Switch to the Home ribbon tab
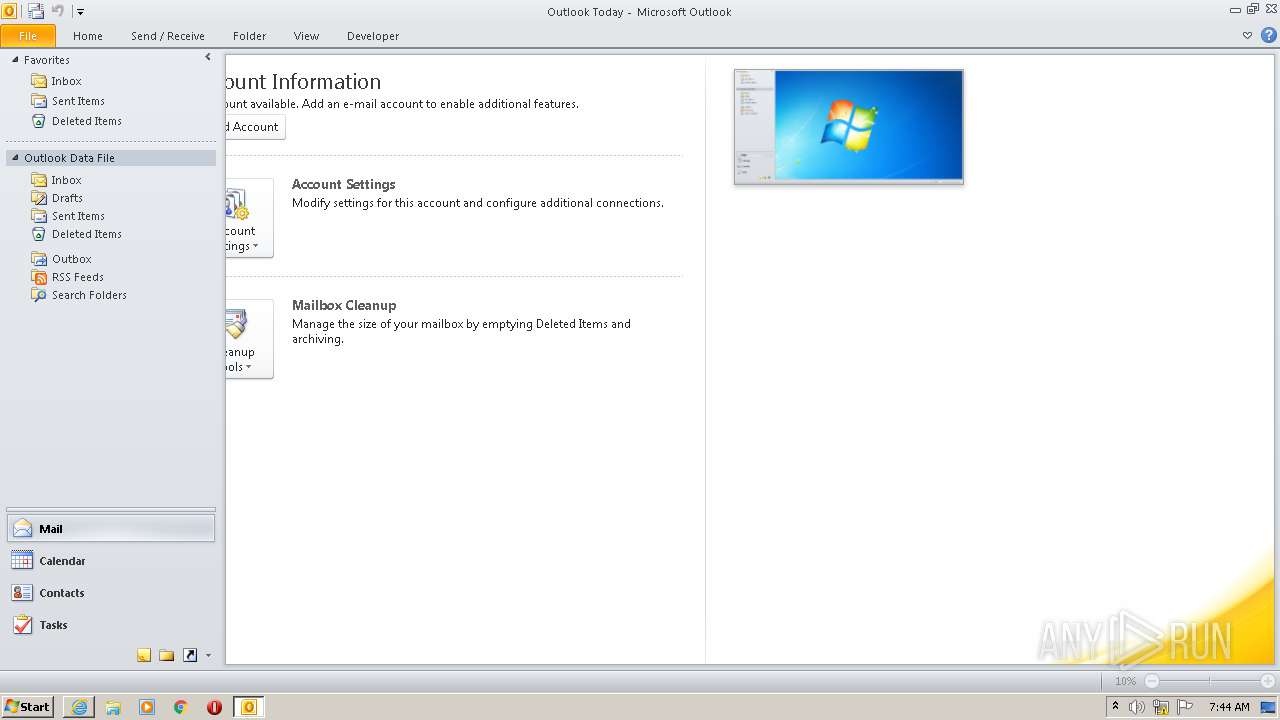Image resolution: width=1280 pixels, height=720 pixels. [x=88, y=36]
